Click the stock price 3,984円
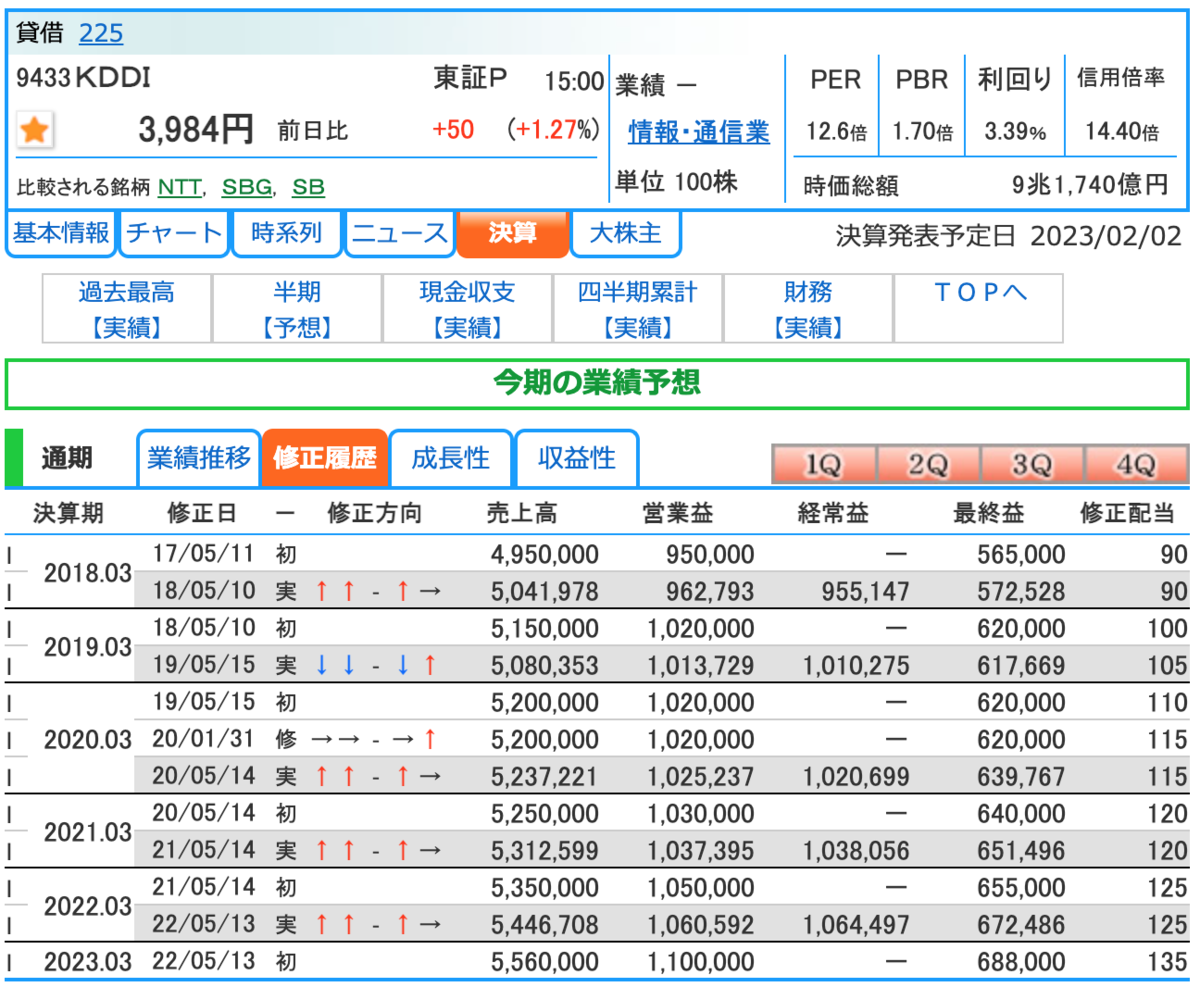The height and width of the screenshot is (987, 1200). pyautogui.click(x=196, y=130)
